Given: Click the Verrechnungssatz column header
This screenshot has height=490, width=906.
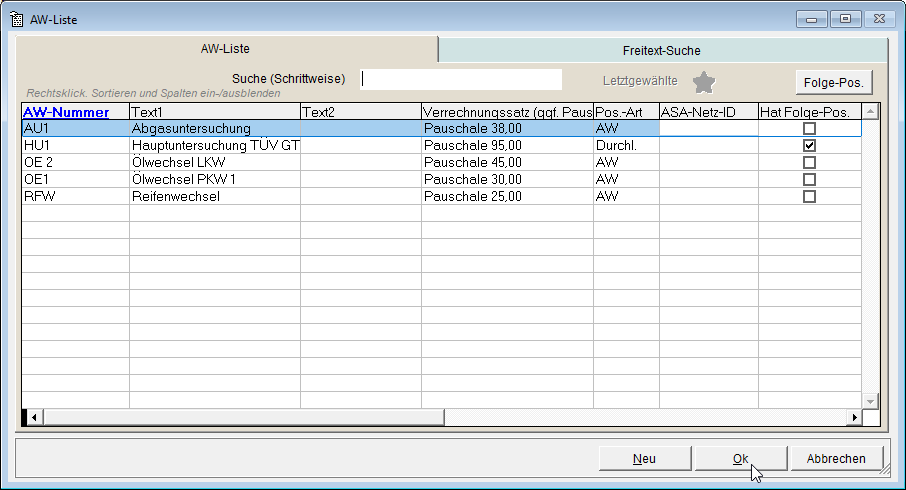Looking at the screenshot, I should pos(507,112).
